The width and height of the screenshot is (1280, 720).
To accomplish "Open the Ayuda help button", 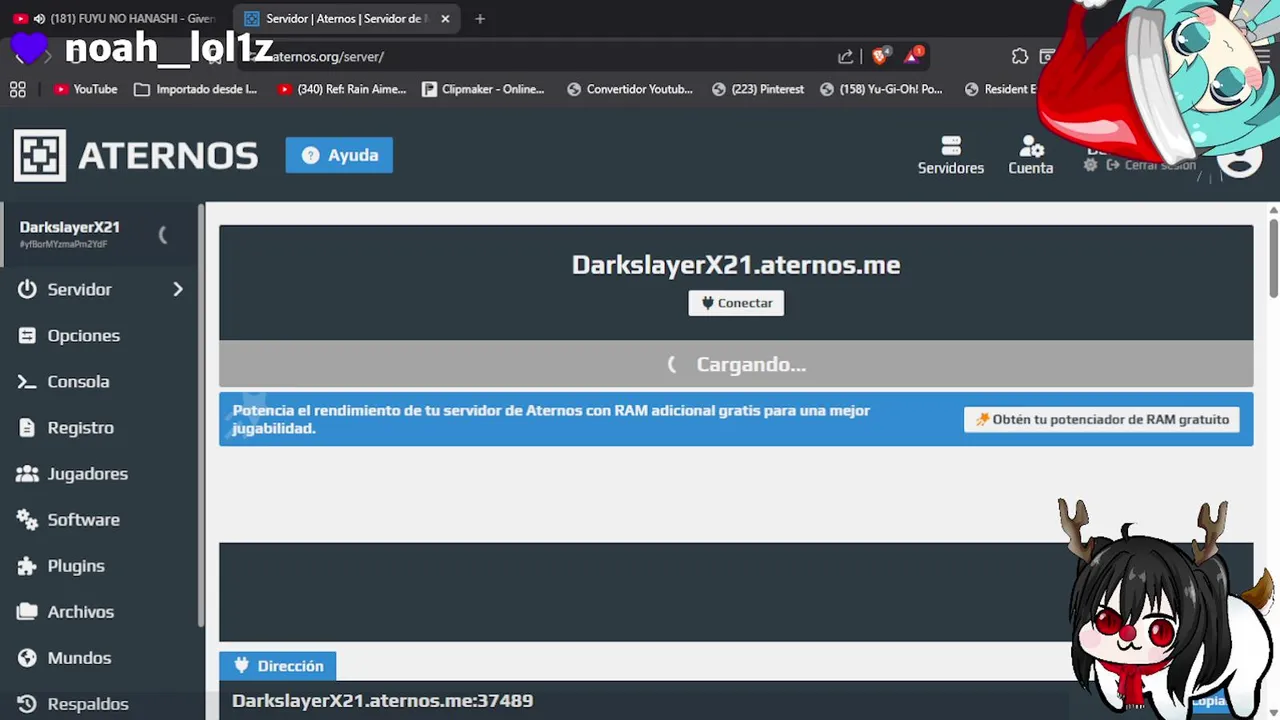I will point(339,155).
